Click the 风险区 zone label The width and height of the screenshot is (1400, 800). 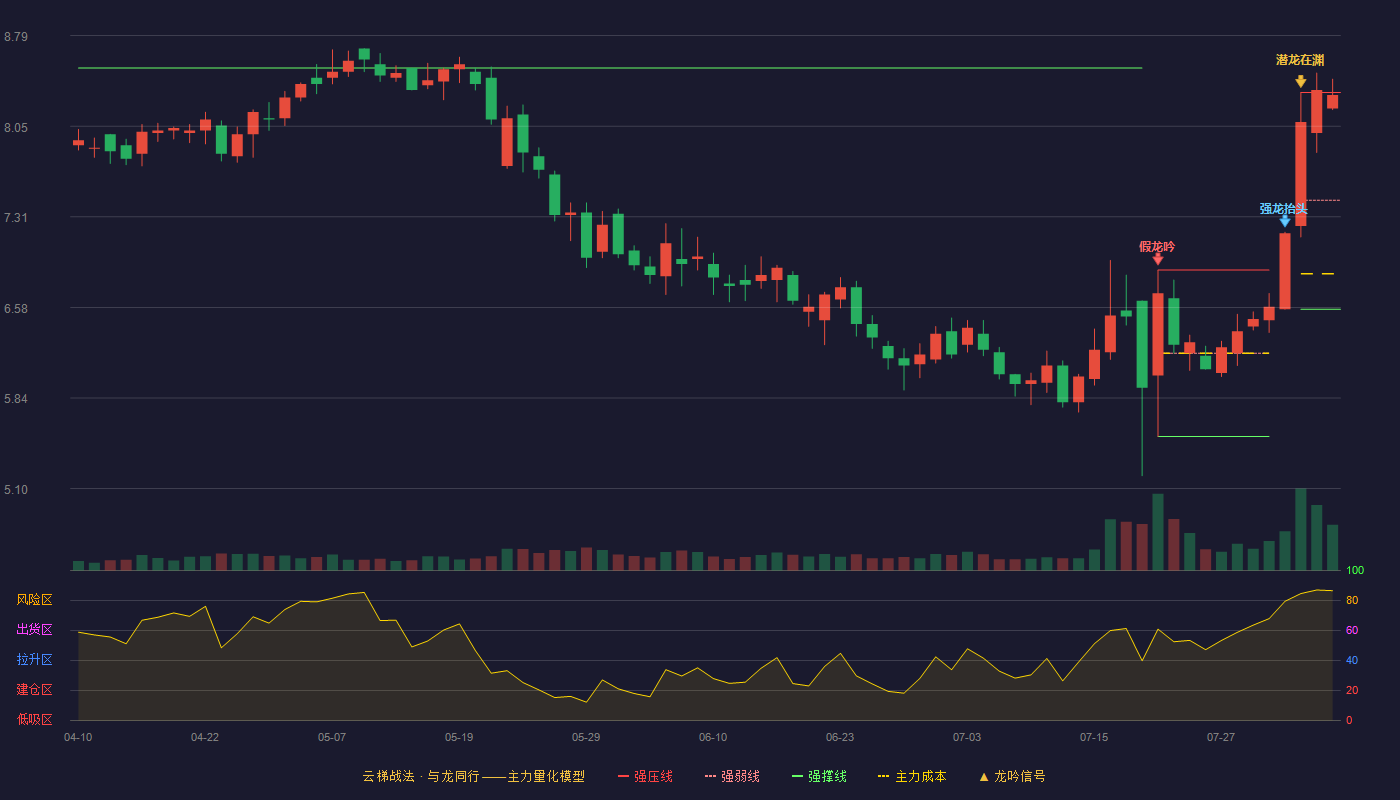point(34,600)
